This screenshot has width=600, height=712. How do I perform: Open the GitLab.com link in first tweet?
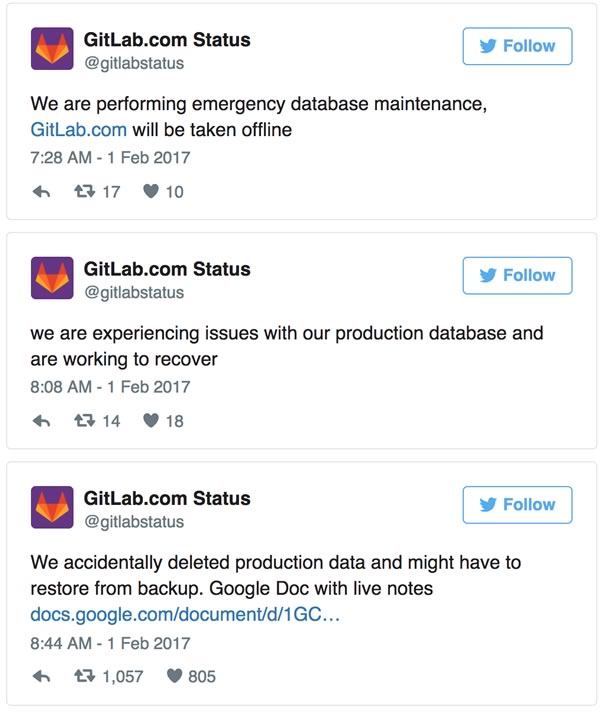click(79, 129)
